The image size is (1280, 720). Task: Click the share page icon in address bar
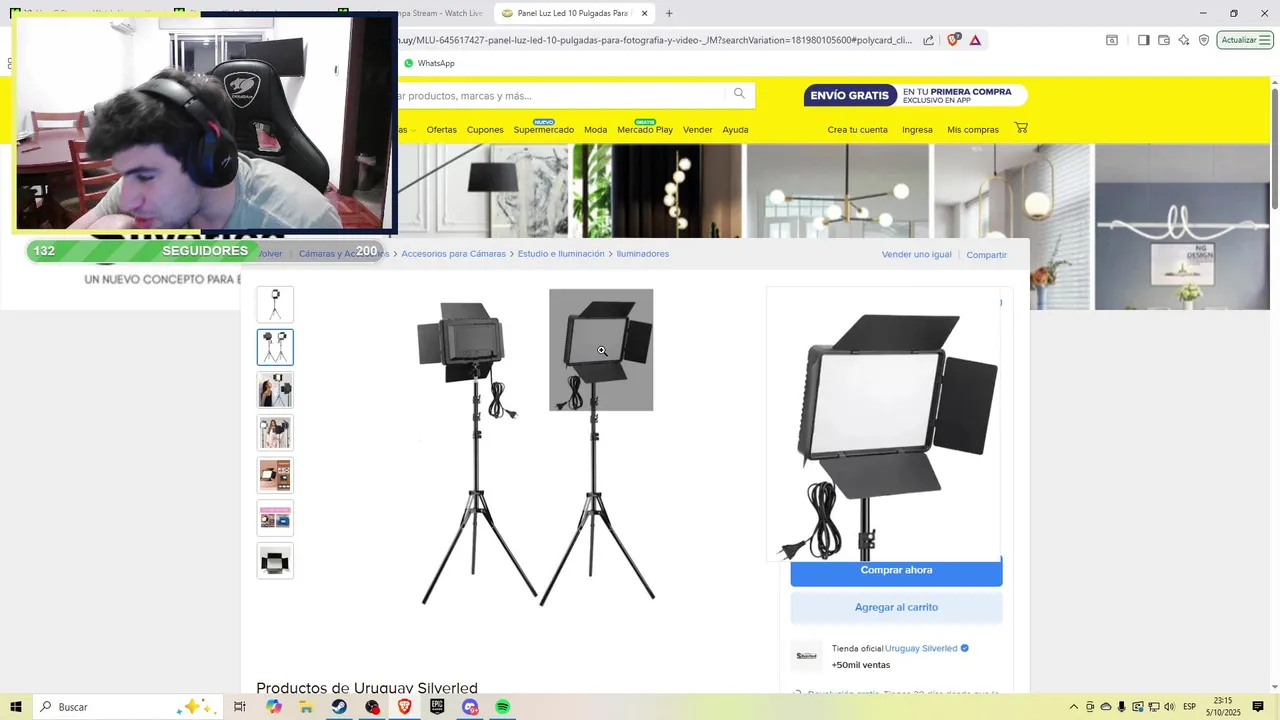(x=929, y=40)
